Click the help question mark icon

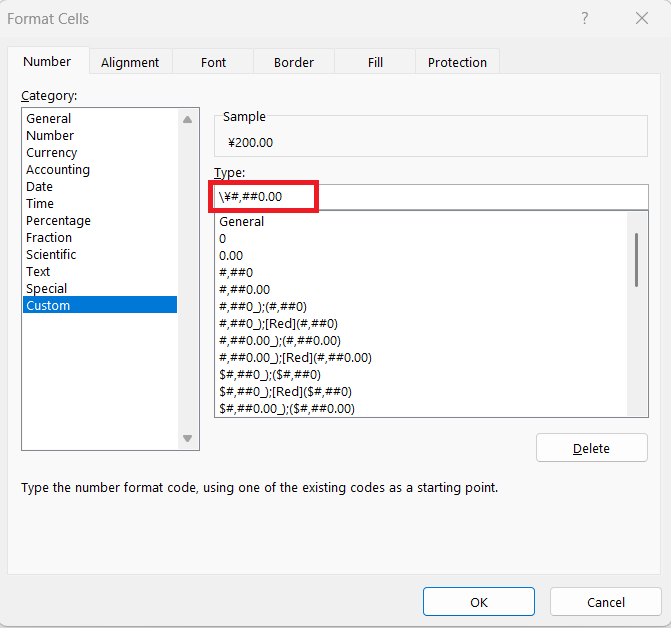(x=585, y=18)
